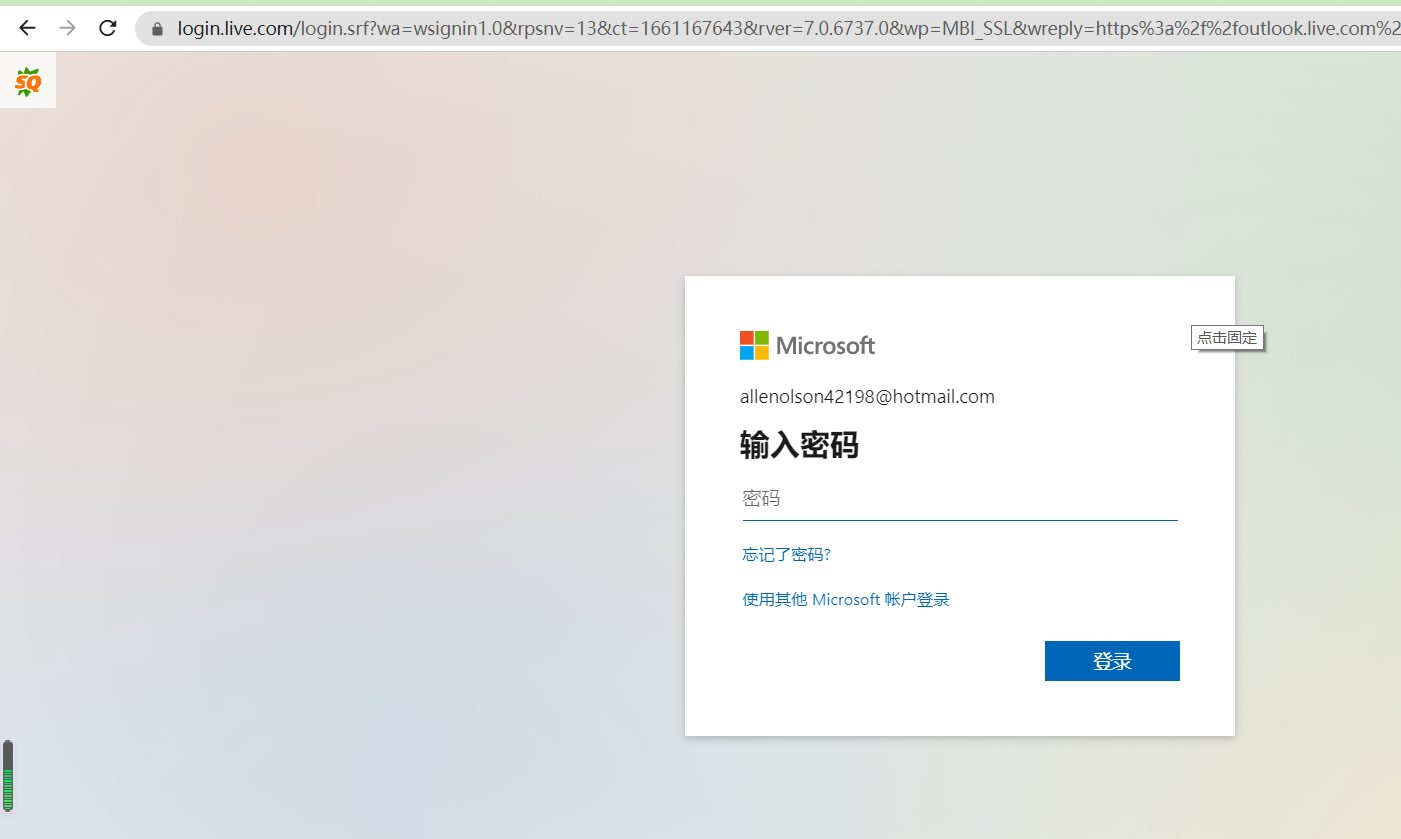Viewport: 1401px width, 839px height.
Task: Click into the 密码 password field
Action: click(x=959, y=499)
